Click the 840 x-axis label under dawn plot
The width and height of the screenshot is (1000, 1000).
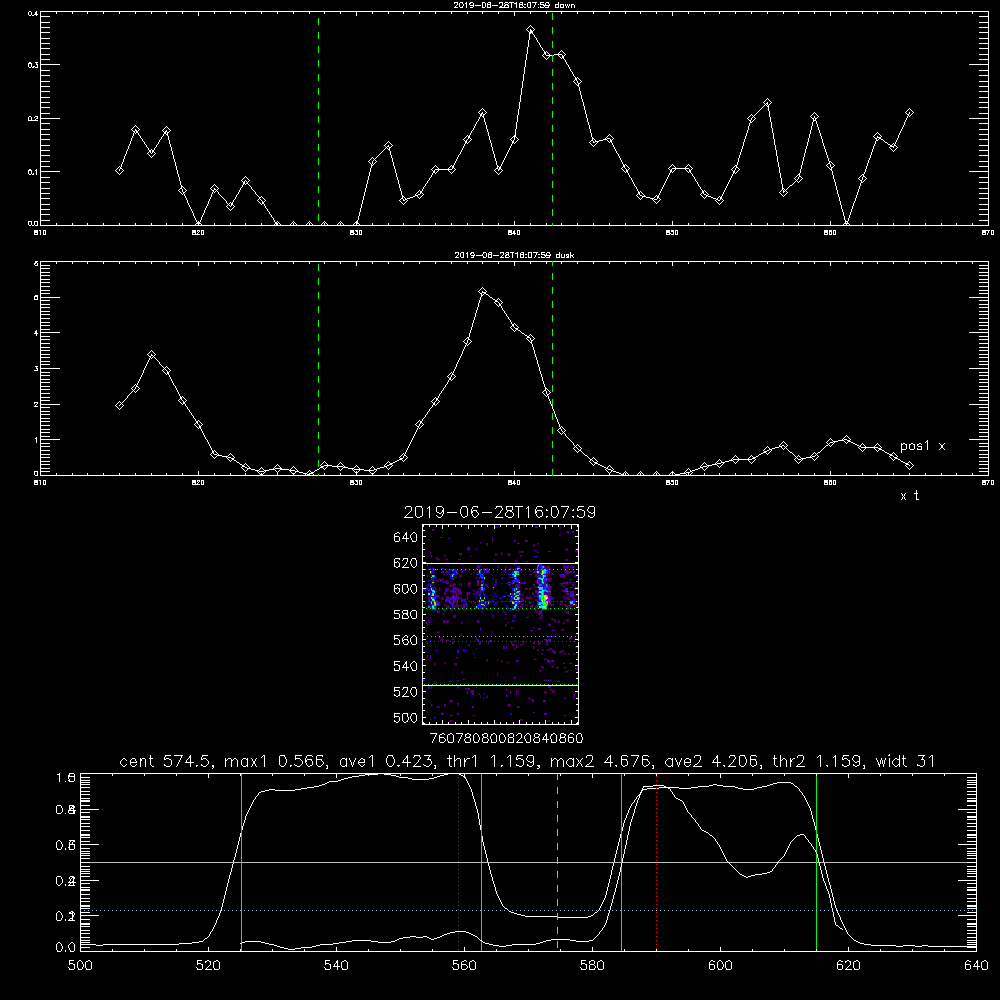[514, 233]
